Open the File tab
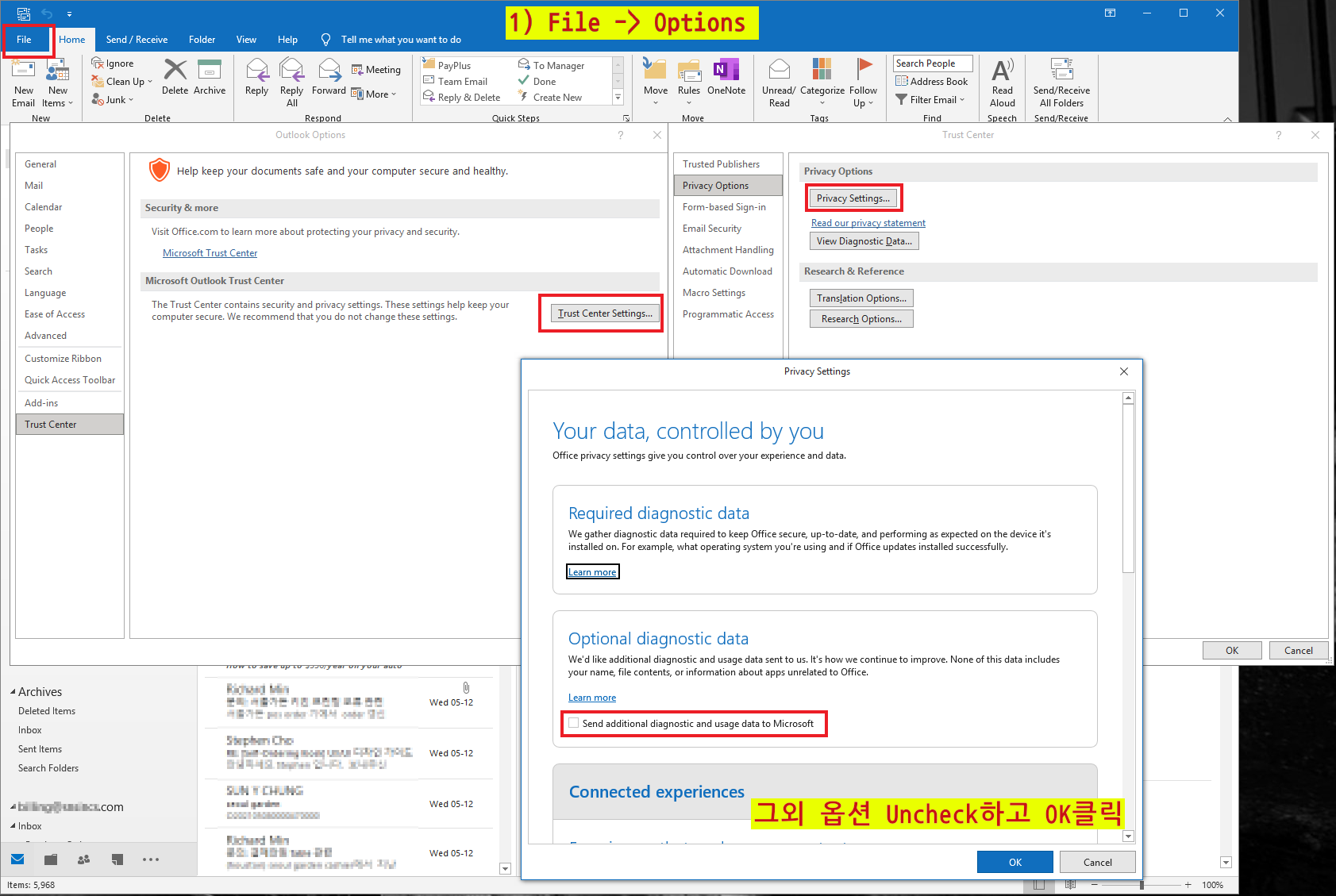Viewport: 1336px width, 896px height. click(x=25, y=40)
